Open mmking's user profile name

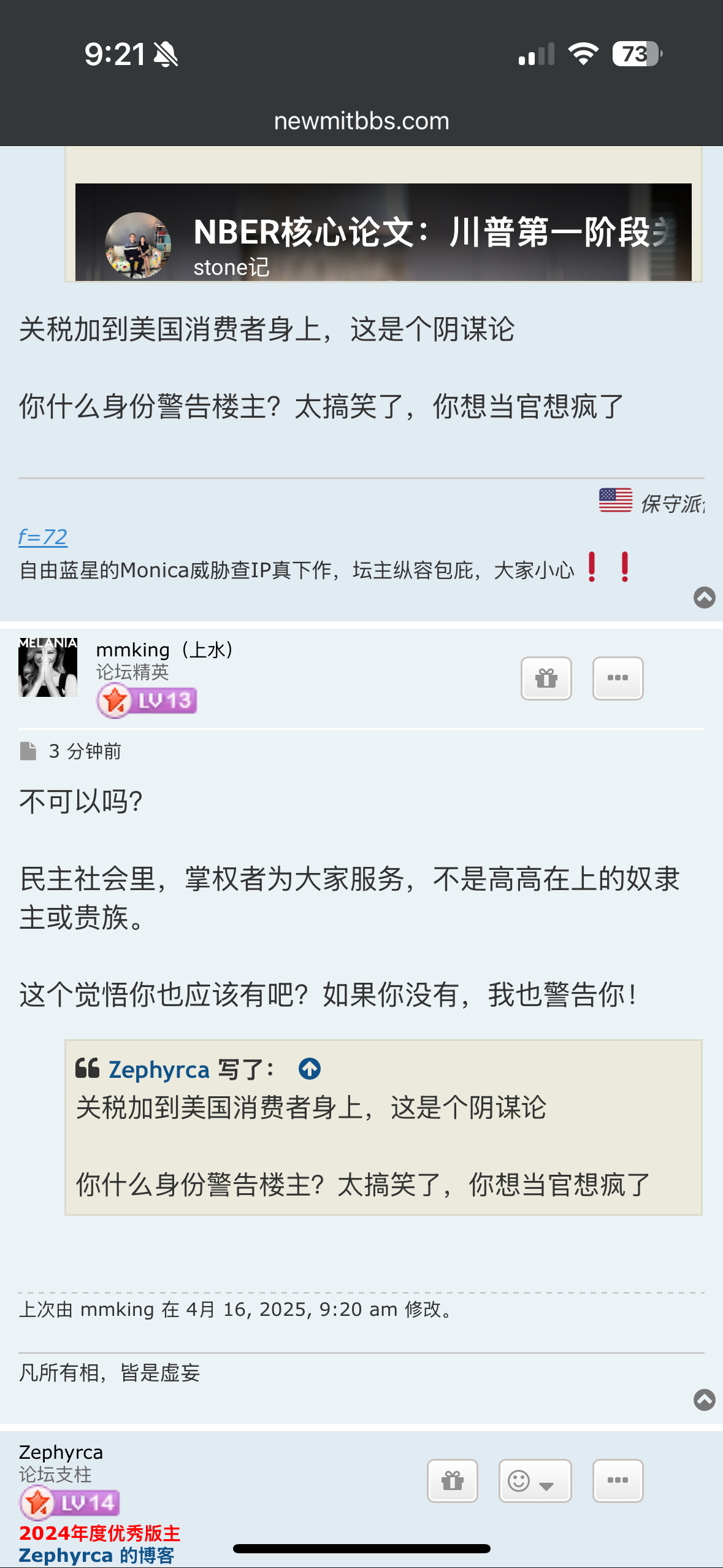tap(132, 649)
